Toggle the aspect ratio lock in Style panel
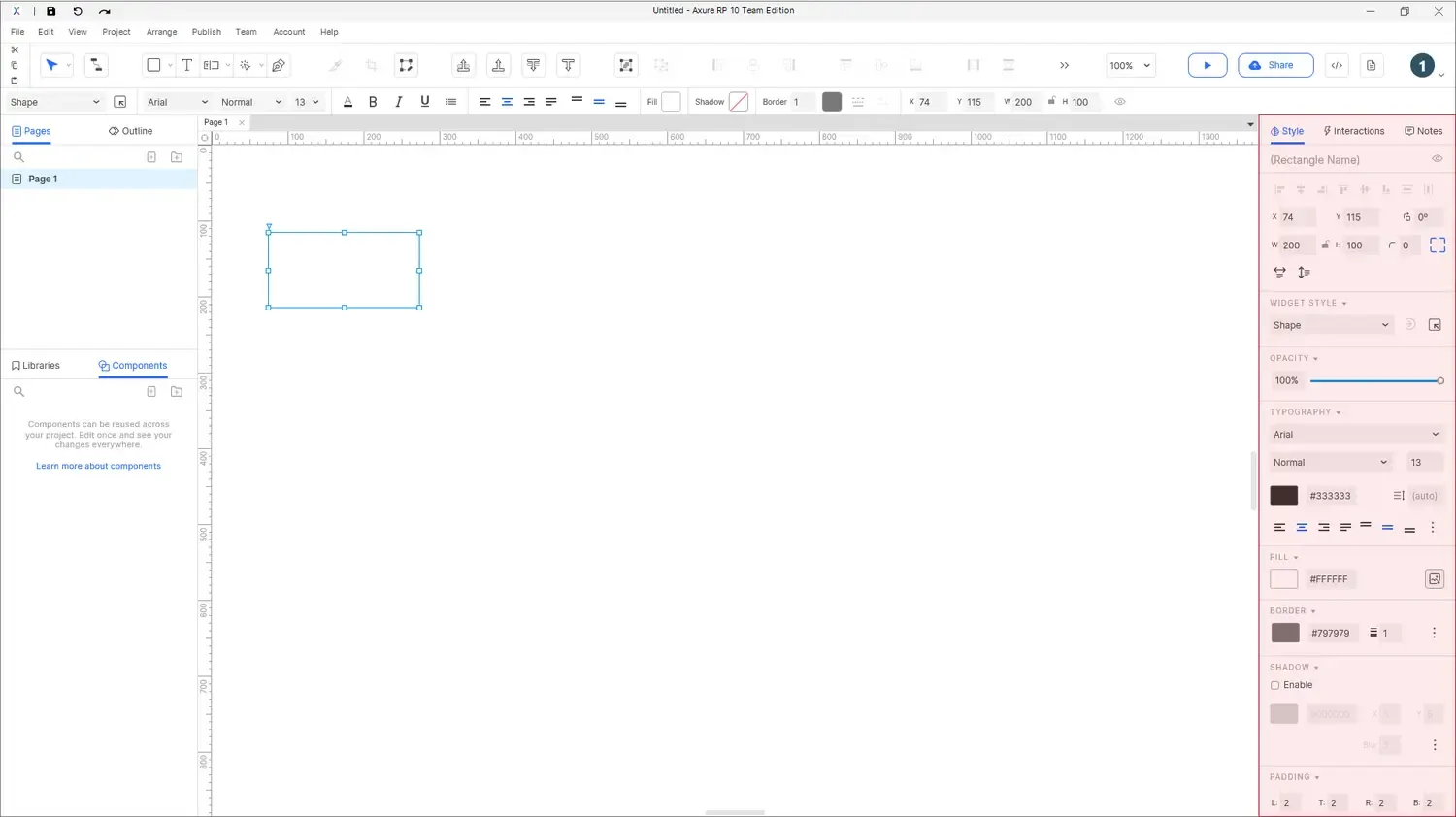The width and height of the screenshot is (1456, 817). pyautogui.click(x=1325, y=245)
